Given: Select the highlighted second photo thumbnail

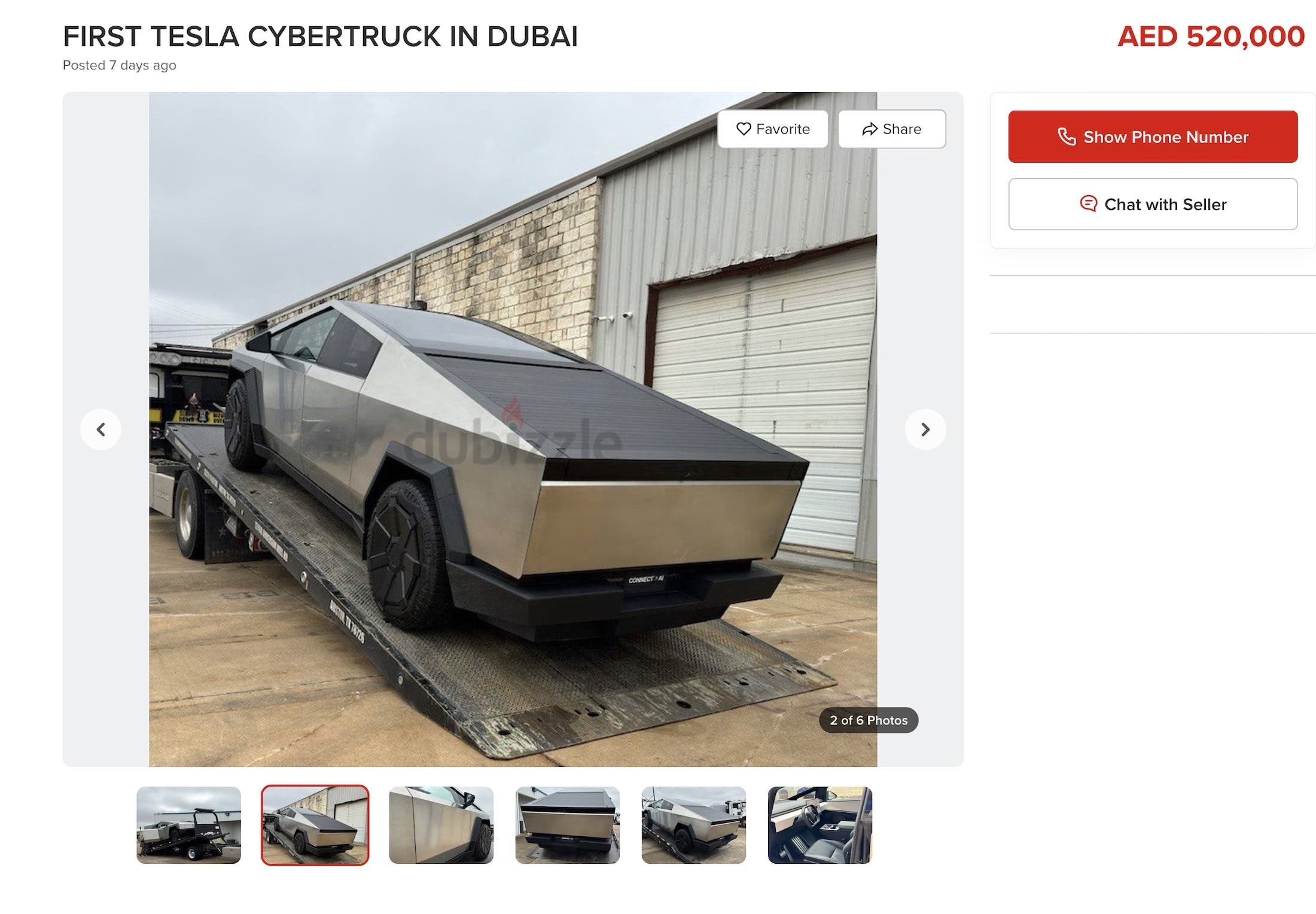Looking at the screenshot, I should click(x=315, y=825).
